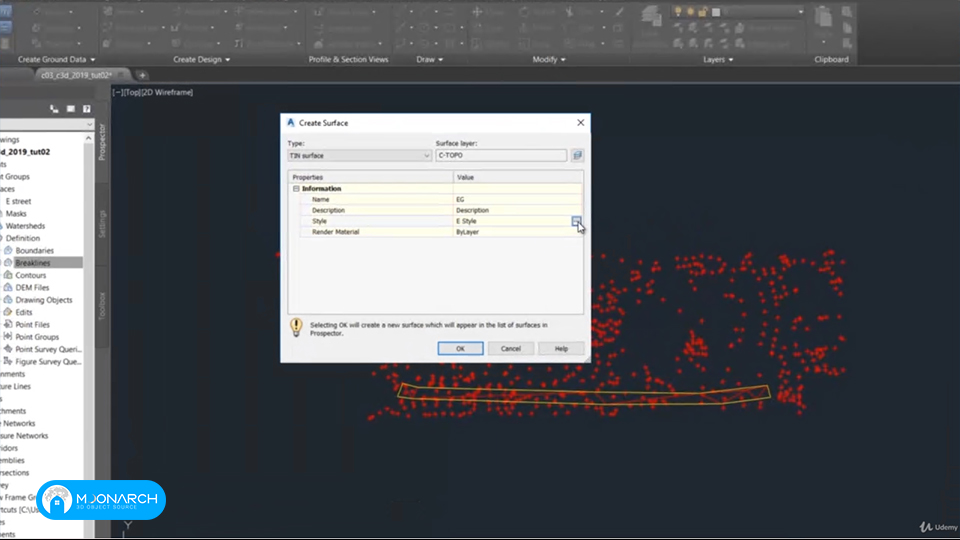Select the Render Material ByLayer value
The width and height of the screenshot is (960, 540).
pos(517,232)
